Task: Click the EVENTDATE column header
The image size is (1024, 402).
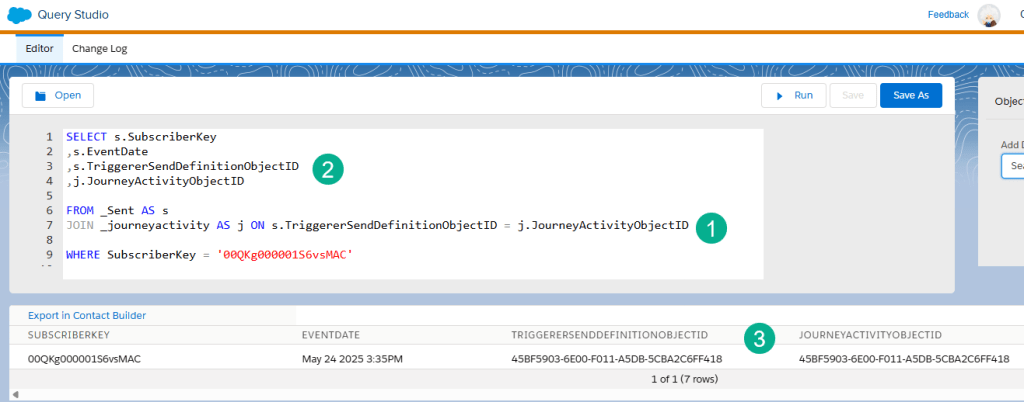Action: [x=330, y=335]
